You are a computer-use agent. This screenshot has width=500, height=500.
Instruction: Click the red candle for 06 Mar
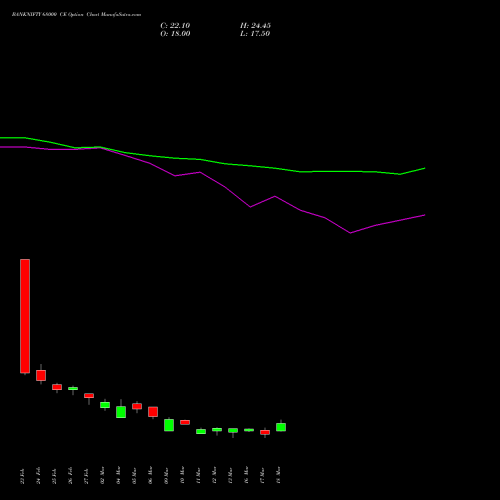pyautogui.click(x=153, y=412)
